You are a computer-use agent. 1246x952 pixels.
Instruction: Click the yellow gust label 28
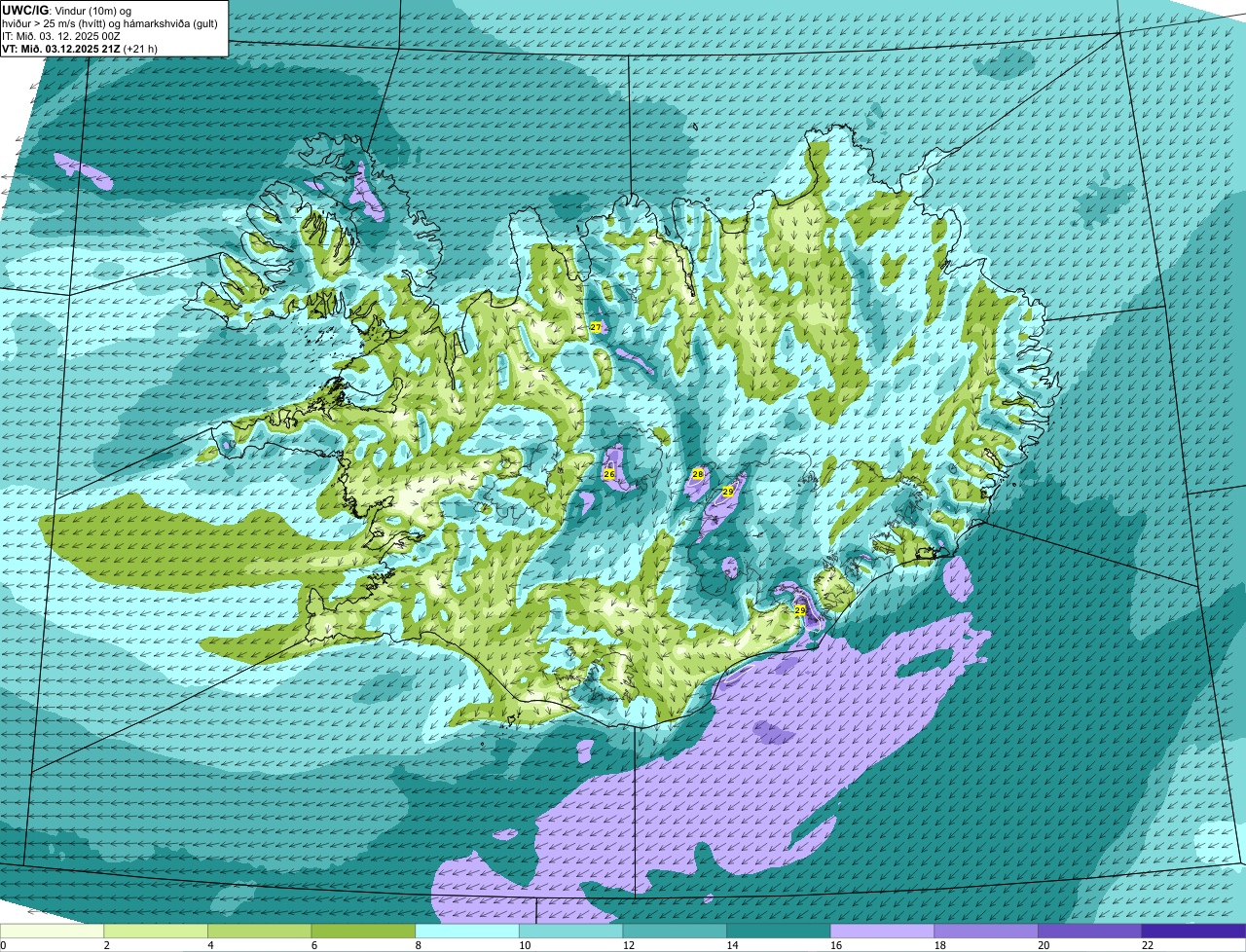(x=697, y=474)
